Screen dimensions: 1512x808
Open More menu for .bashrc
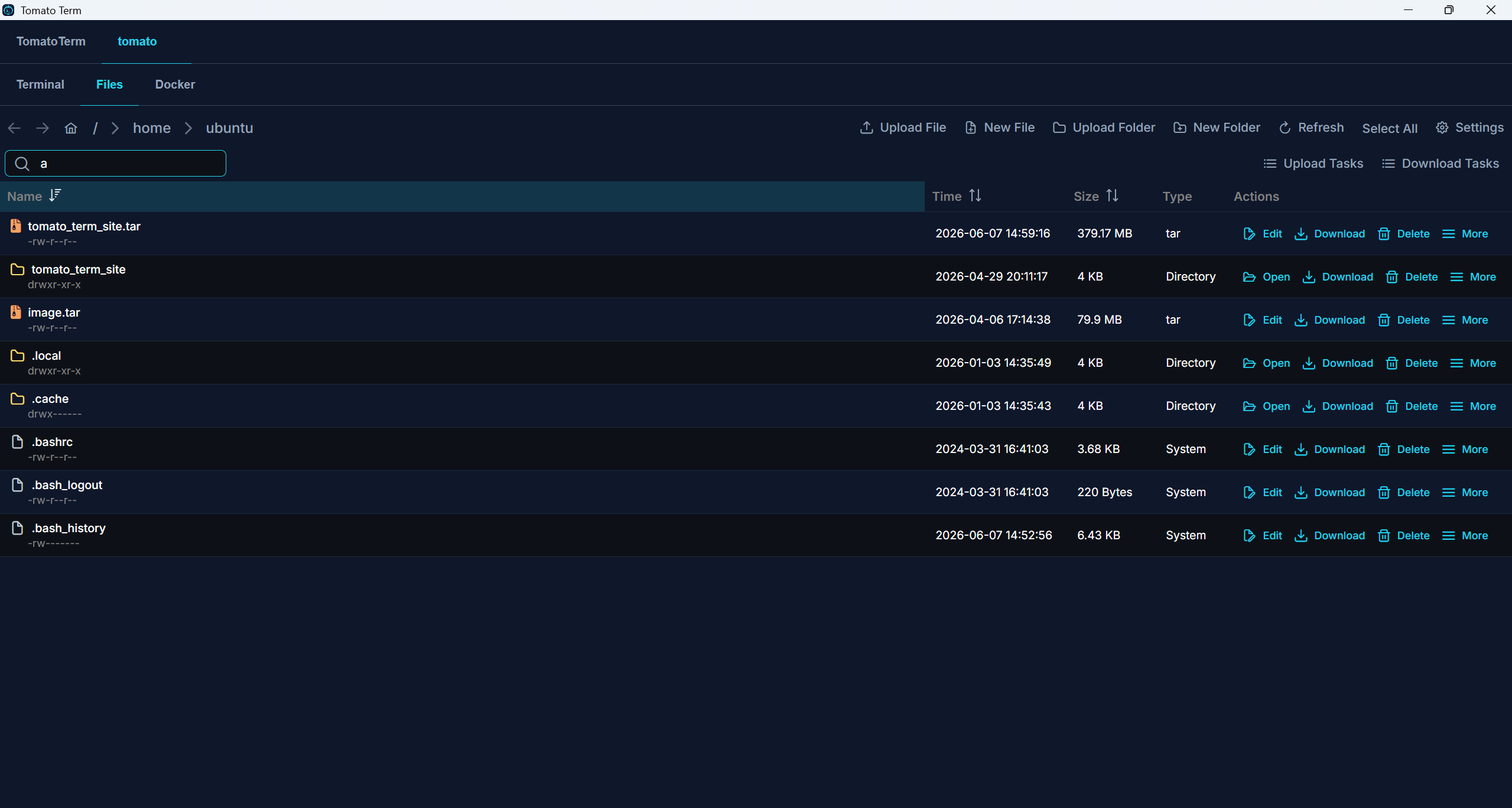point(1465,449)
